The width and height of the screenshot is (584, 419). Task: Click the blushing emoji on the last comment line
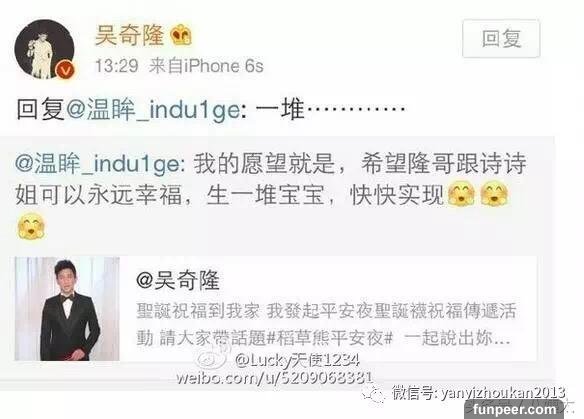click(x=32, y=226)
